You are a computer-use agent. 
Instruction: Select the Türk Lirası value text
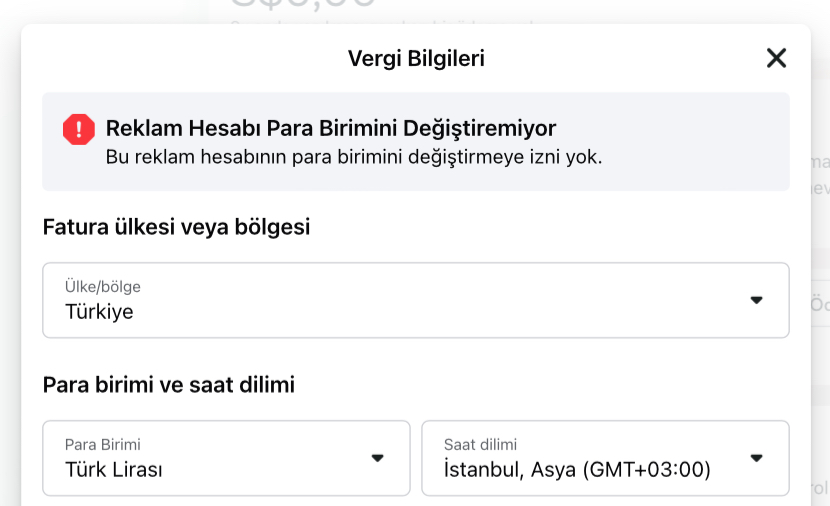click(114, 469)
